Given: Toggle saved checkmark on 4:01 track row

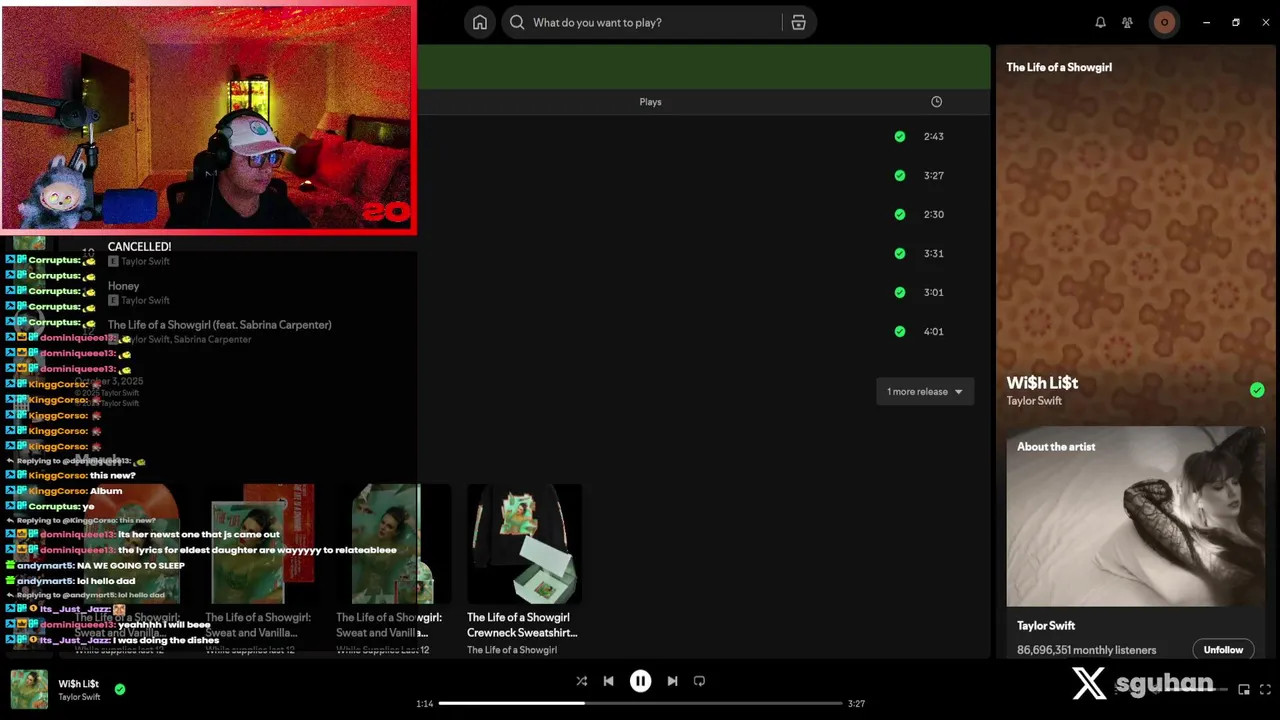Looking at the screenshot, I should [x=900, y=331].
